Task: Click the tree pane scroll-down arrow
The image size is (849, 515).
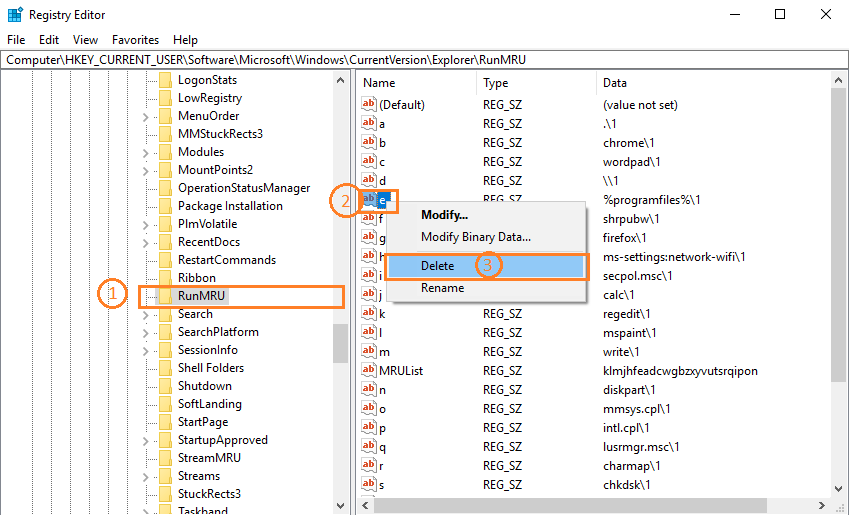Action: (340, 506)
